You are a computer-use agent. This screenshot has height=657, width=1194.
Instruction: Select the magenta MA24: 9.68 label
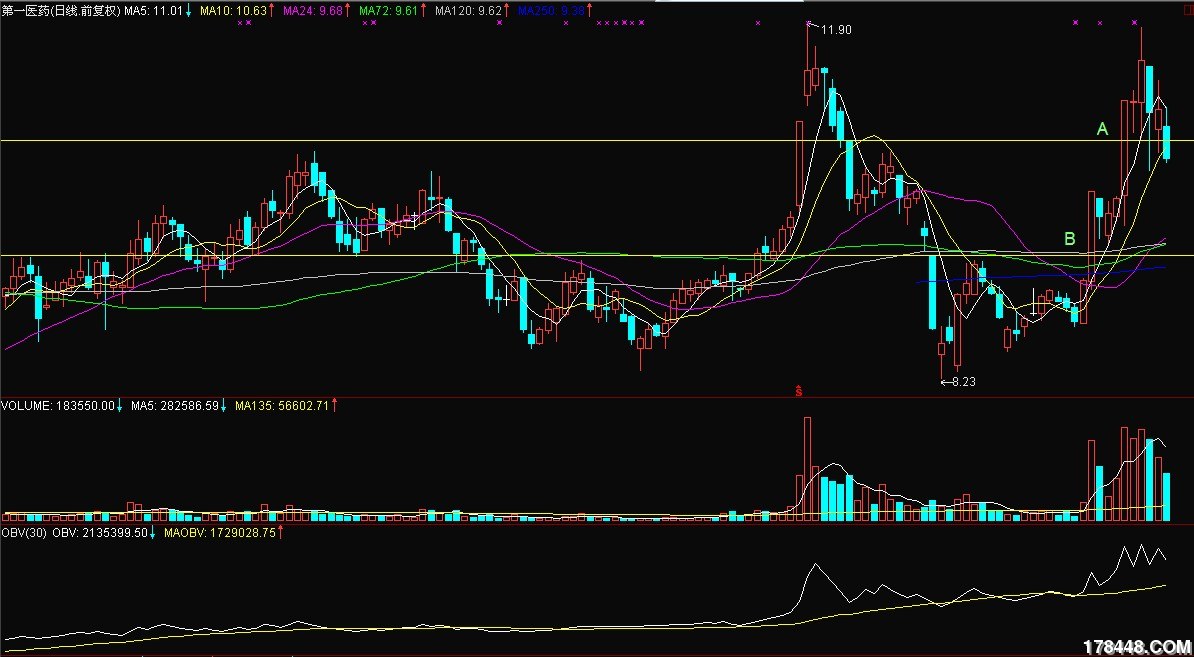pyautogui.click(x=311, y=10)
